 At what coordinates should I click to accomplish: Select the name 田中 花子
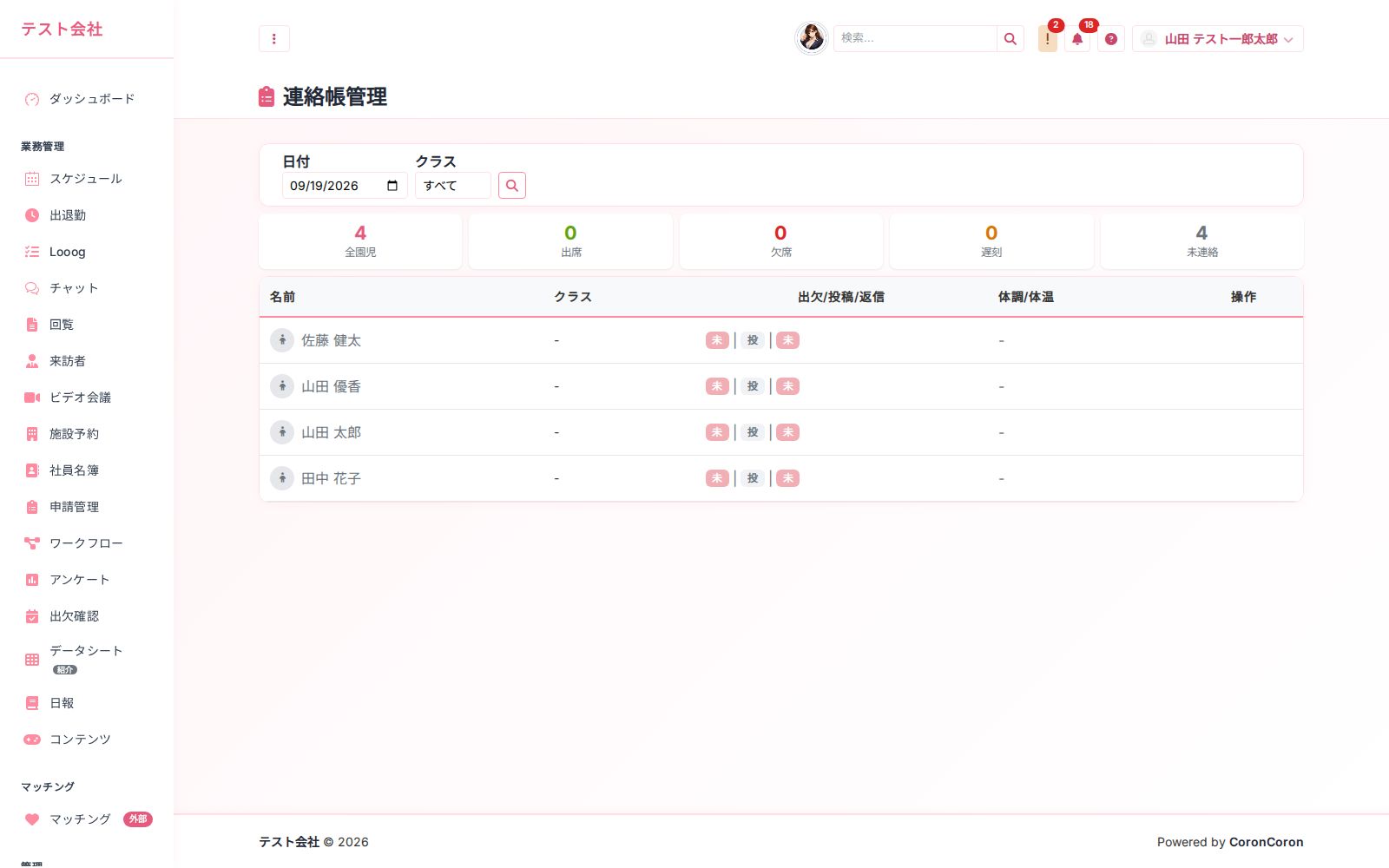tap(331, 478)
